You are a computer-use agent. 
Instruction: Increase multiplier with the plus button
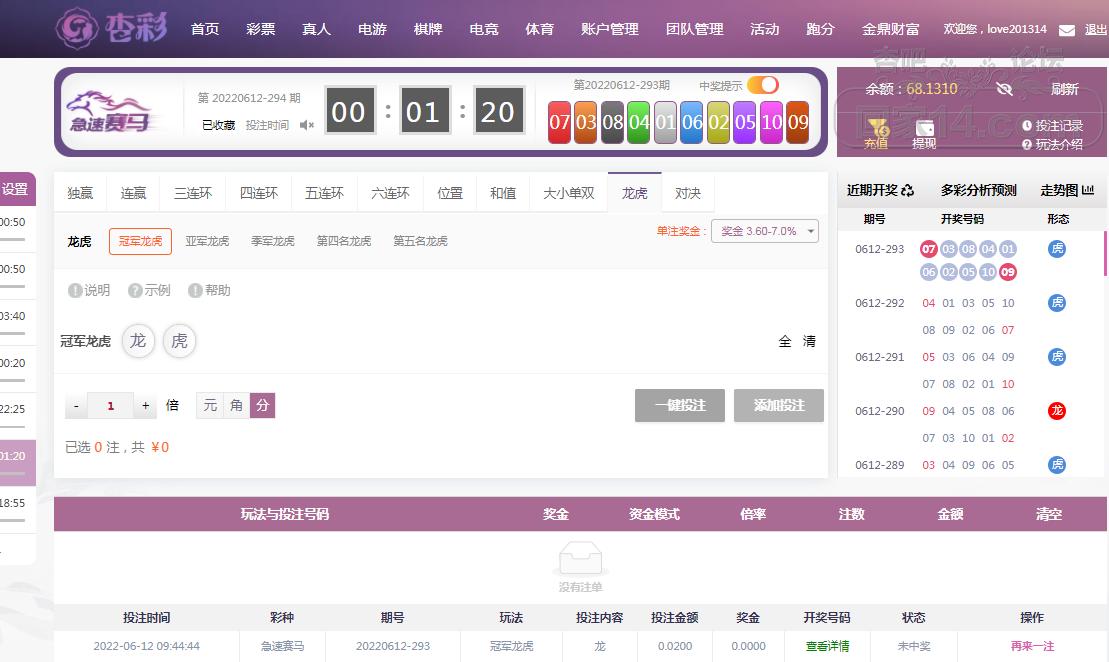point(146,405)
